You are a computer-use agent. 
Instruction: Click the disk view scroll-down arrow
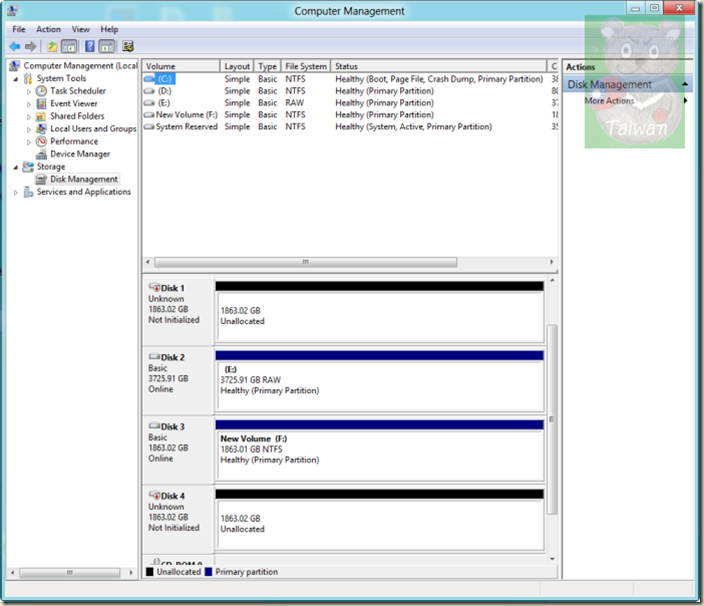point(552,559)
